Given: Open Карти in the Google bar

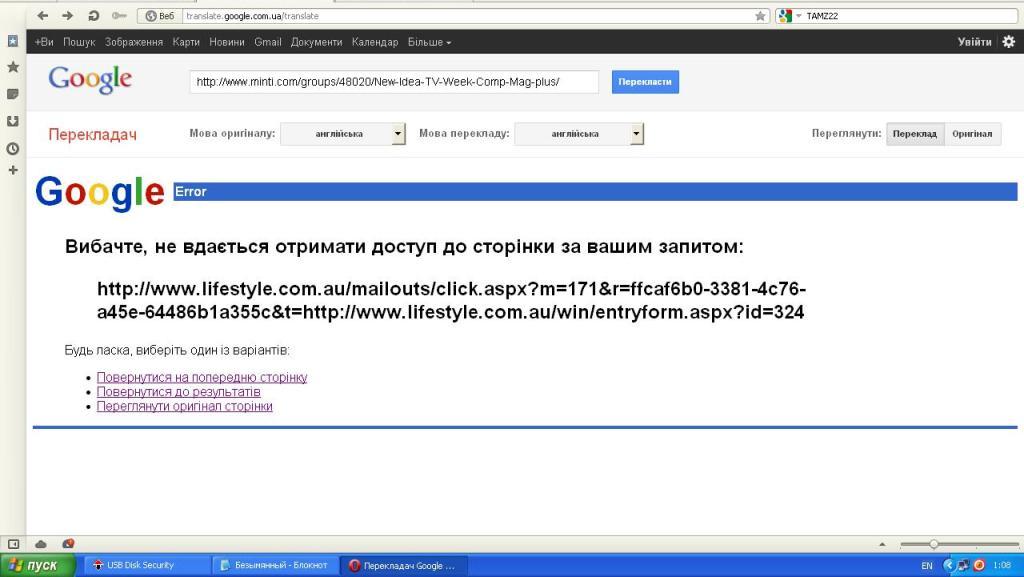Looking at the screenshot, I should 186,42.
